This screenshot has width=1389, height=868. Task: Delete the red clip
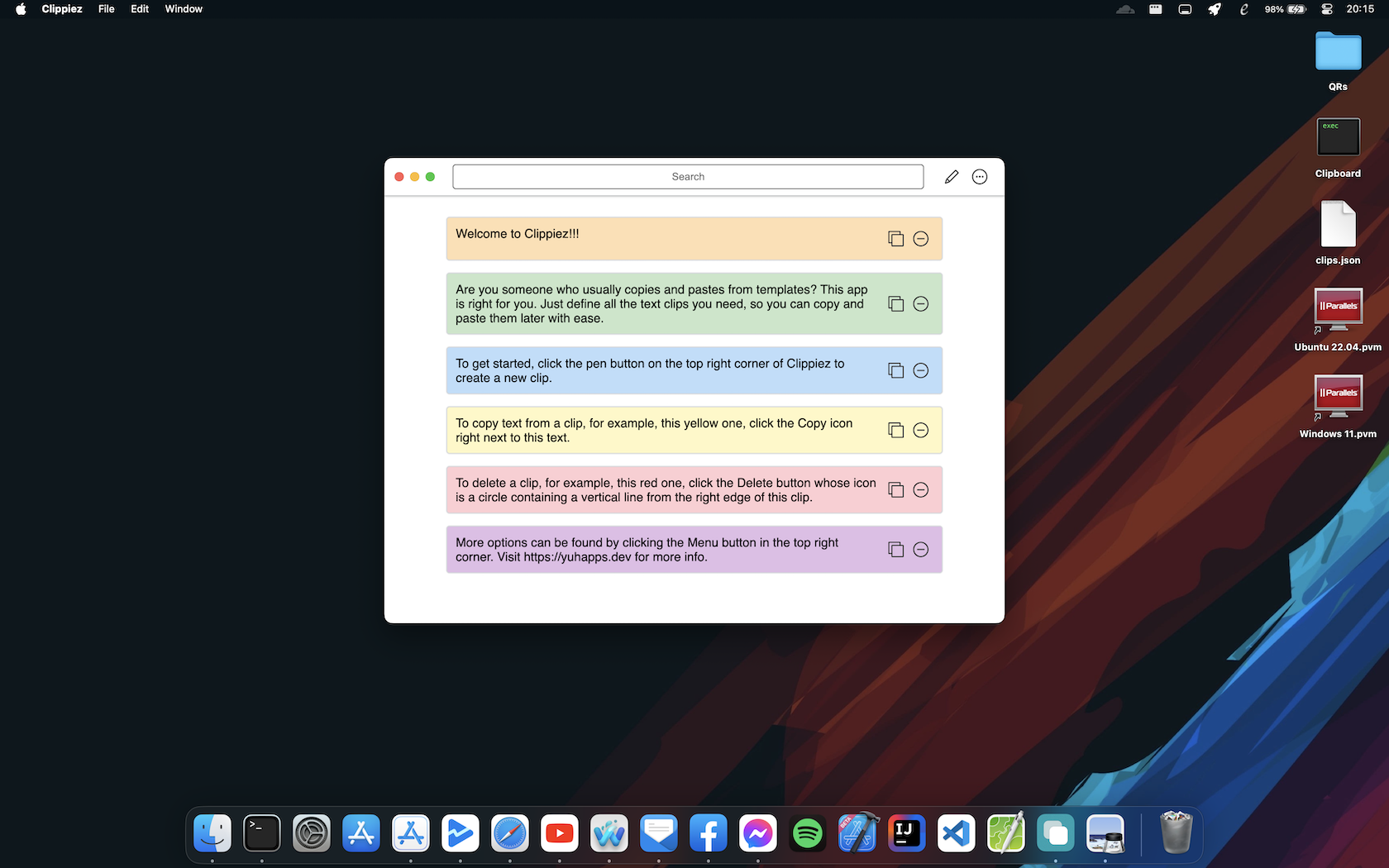(920, 490)
